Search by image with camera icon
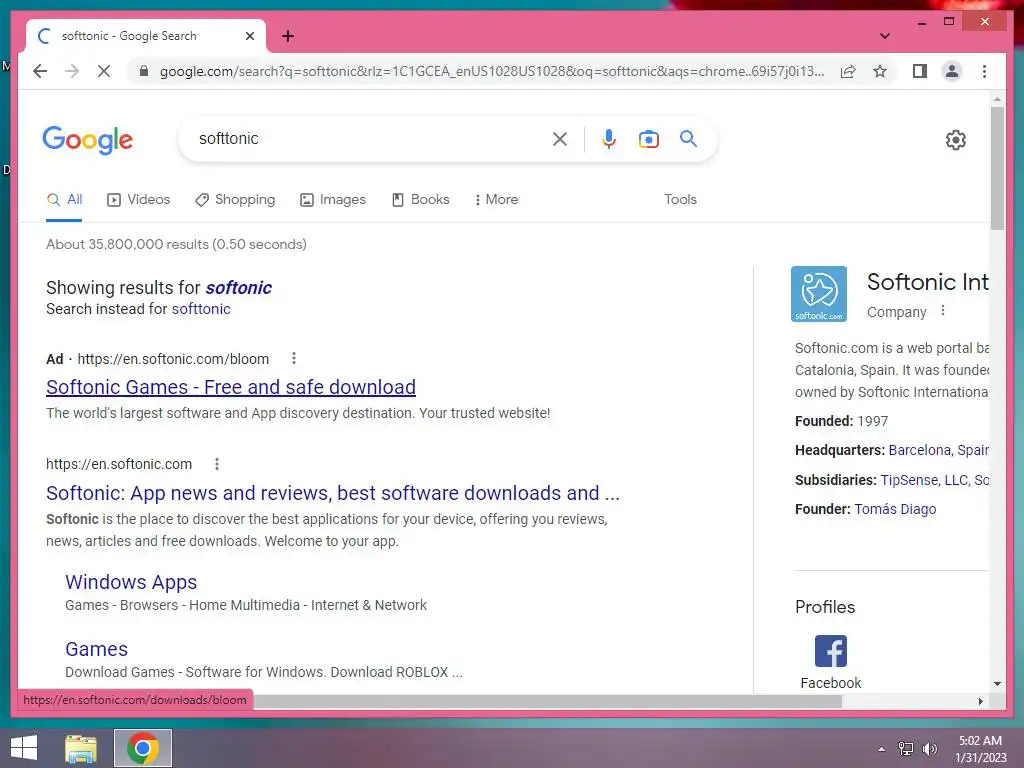The height and width of the screenshot is (768, 1024). tap(648, 138)
